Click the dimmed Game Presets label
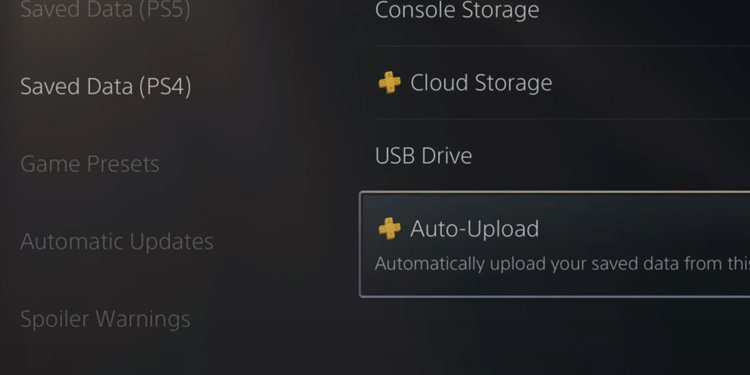The height and width of the screenshot is (375, 750). coord(90,164)
